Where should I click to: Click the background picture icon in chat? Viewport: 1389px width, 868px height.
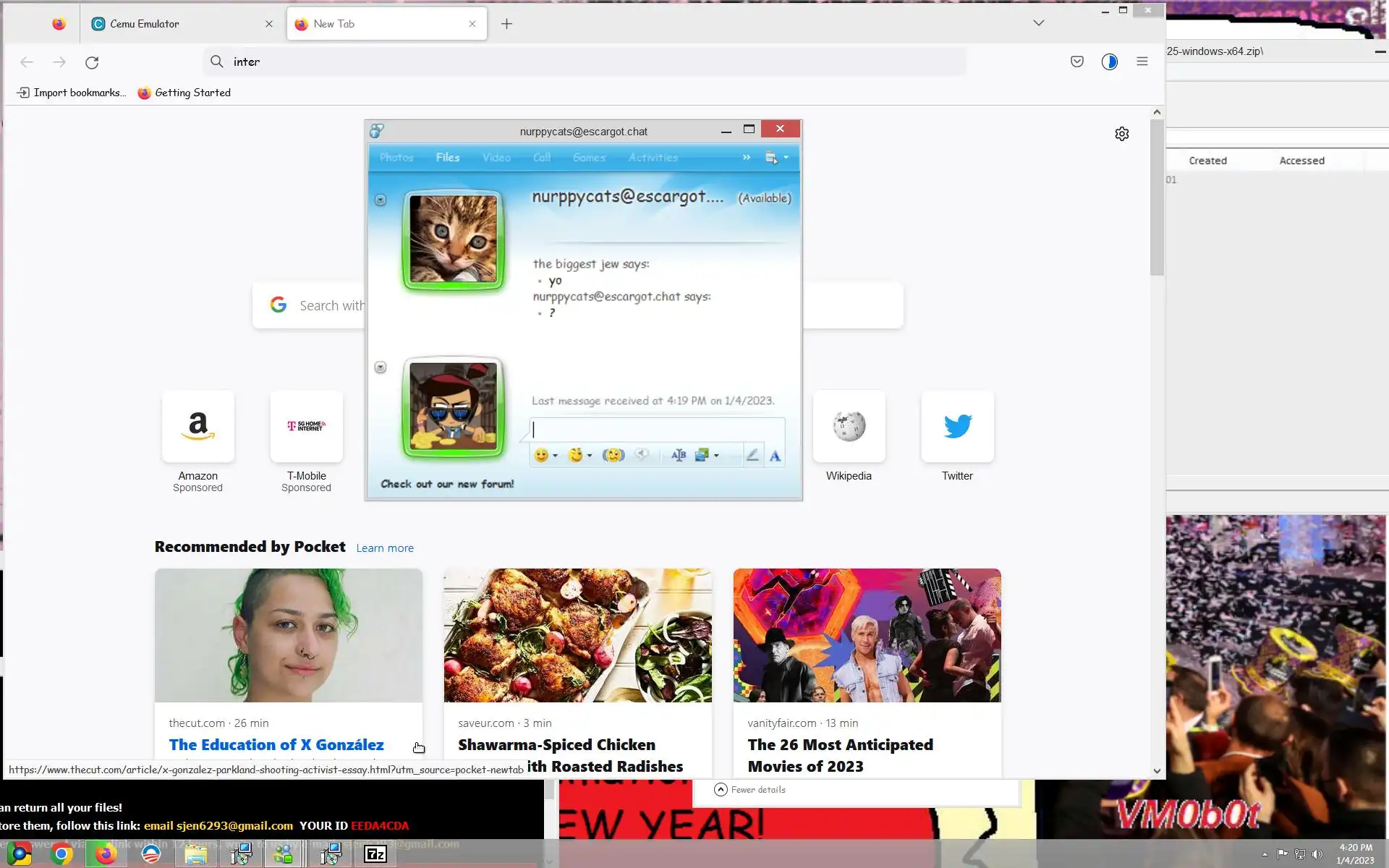[x=701, y=455]
